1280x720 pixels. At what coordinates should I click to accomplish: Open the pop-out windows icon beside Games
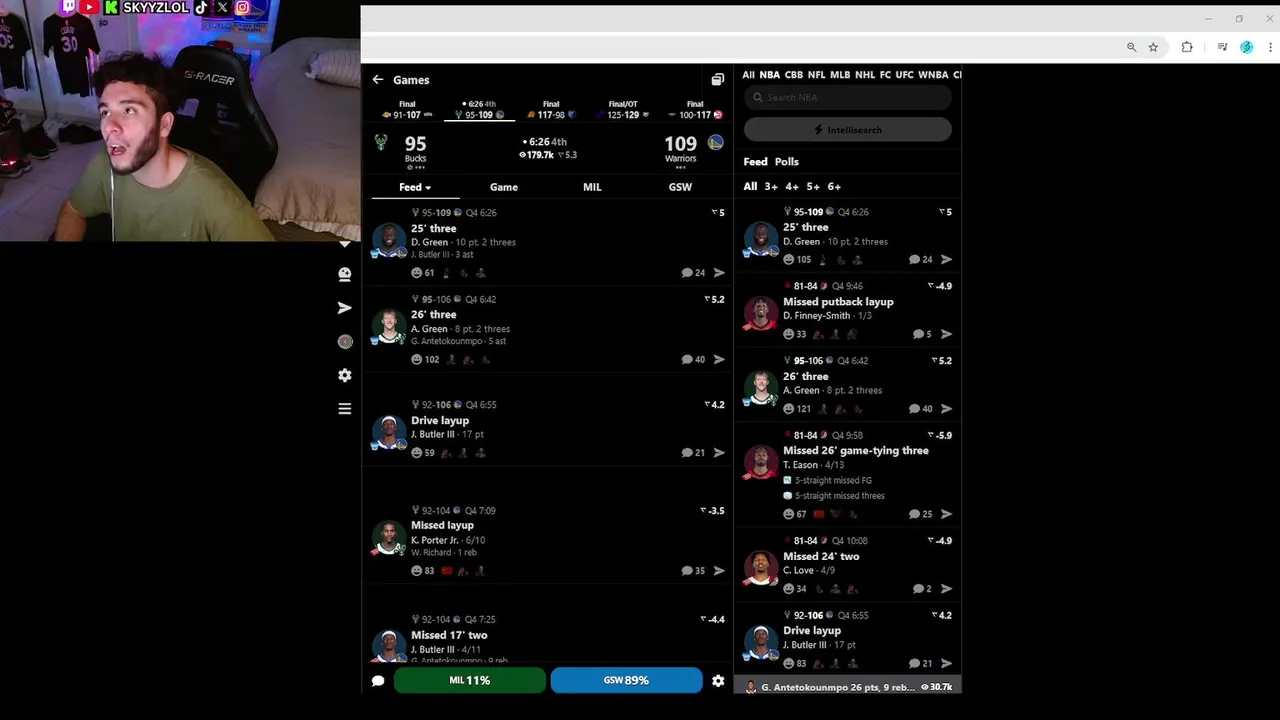pyautogui.click(x=717, y=80)
